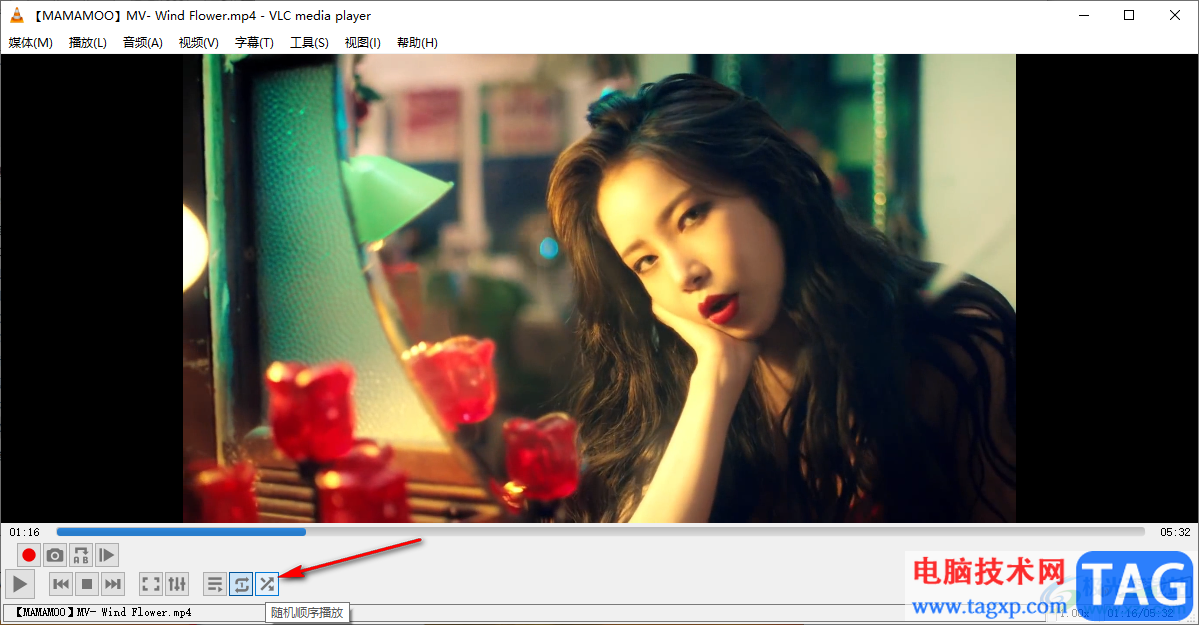
Task: Toggle loop repeat mode
Action: [x=241, y=584]
